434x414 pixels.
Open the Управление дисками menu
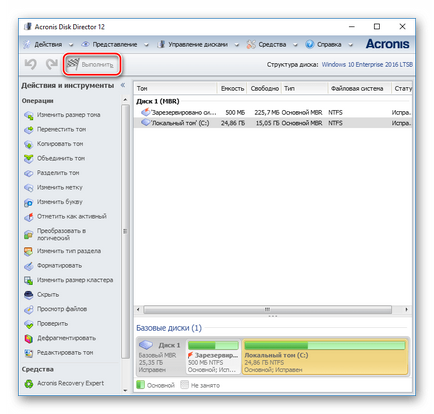(198, 44)
